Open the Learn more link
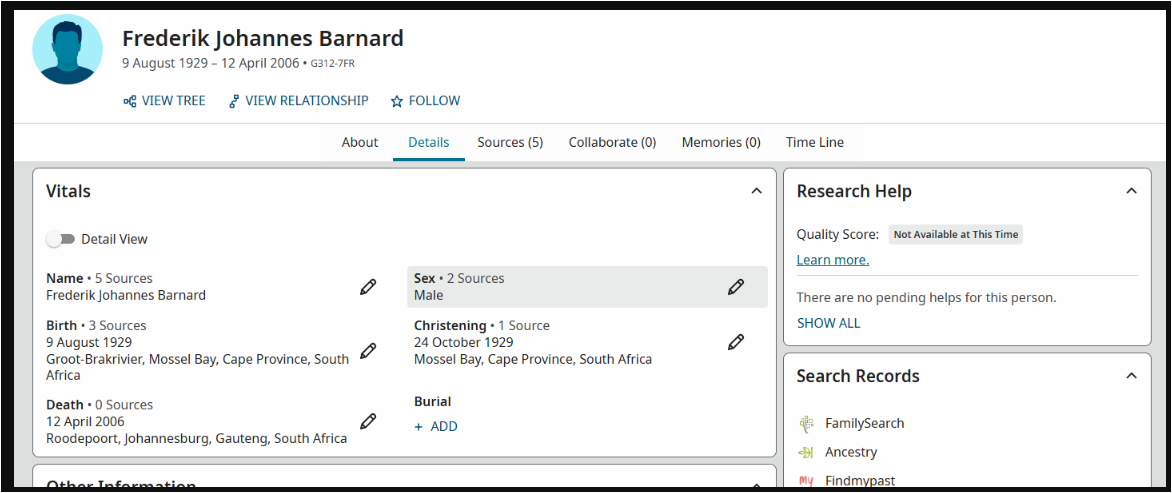1172x493 pixels. pyautogui.click(x=832, y=260)
